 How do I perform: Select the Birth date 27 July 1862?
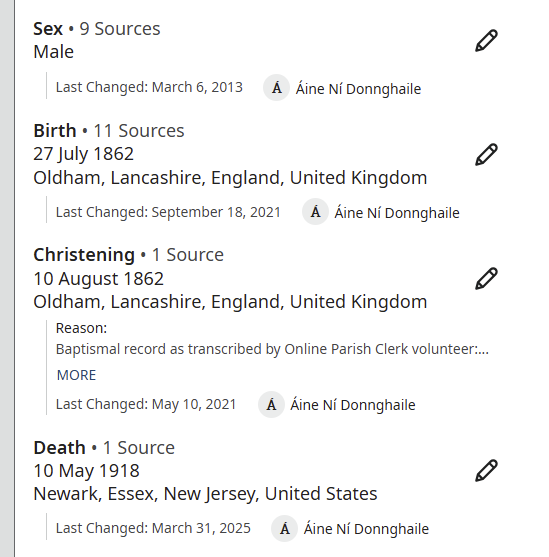click(84, 154)
